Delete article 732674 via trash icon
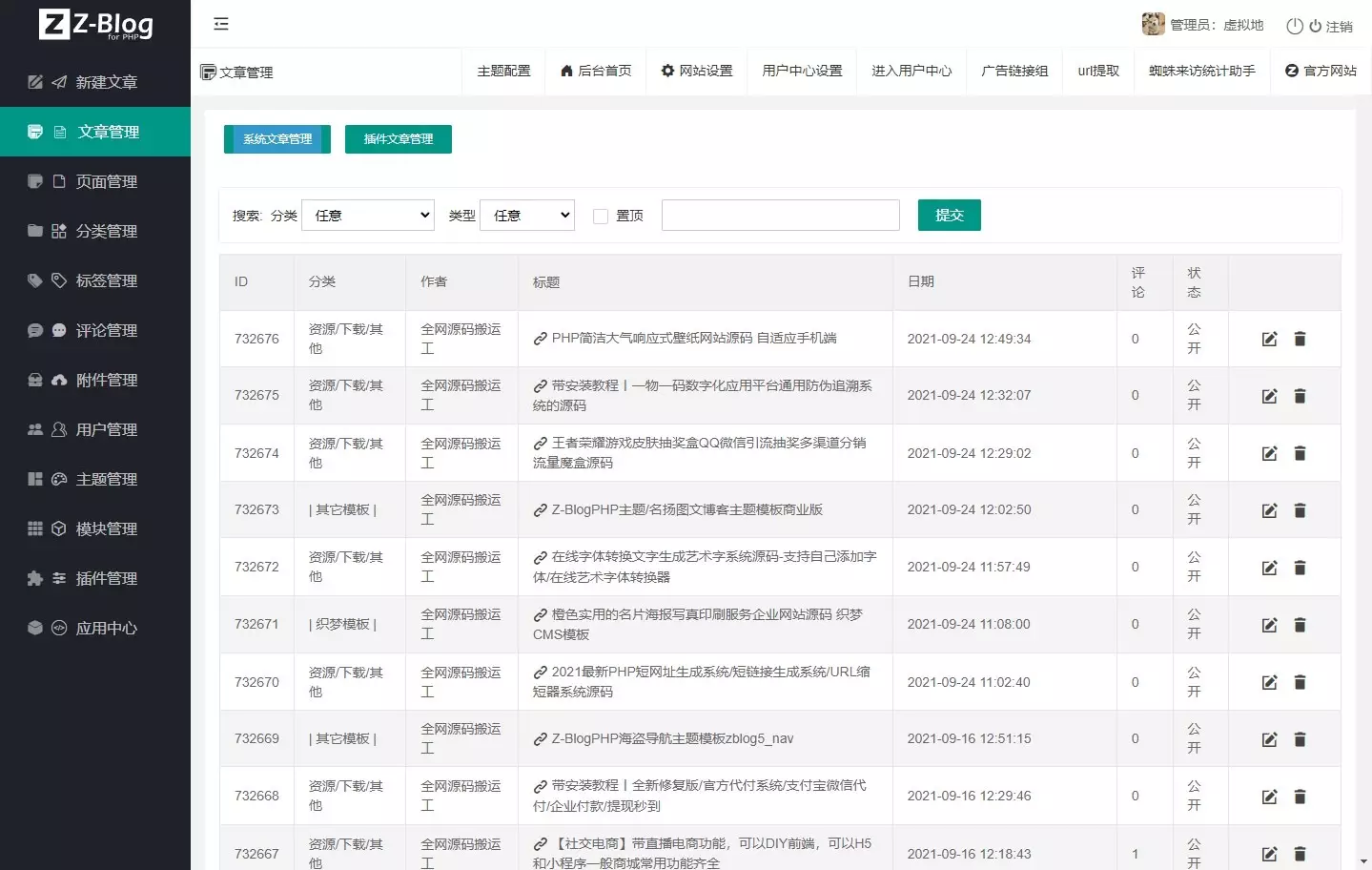Screen dimensions: 1372x870 click(1300, 453)
